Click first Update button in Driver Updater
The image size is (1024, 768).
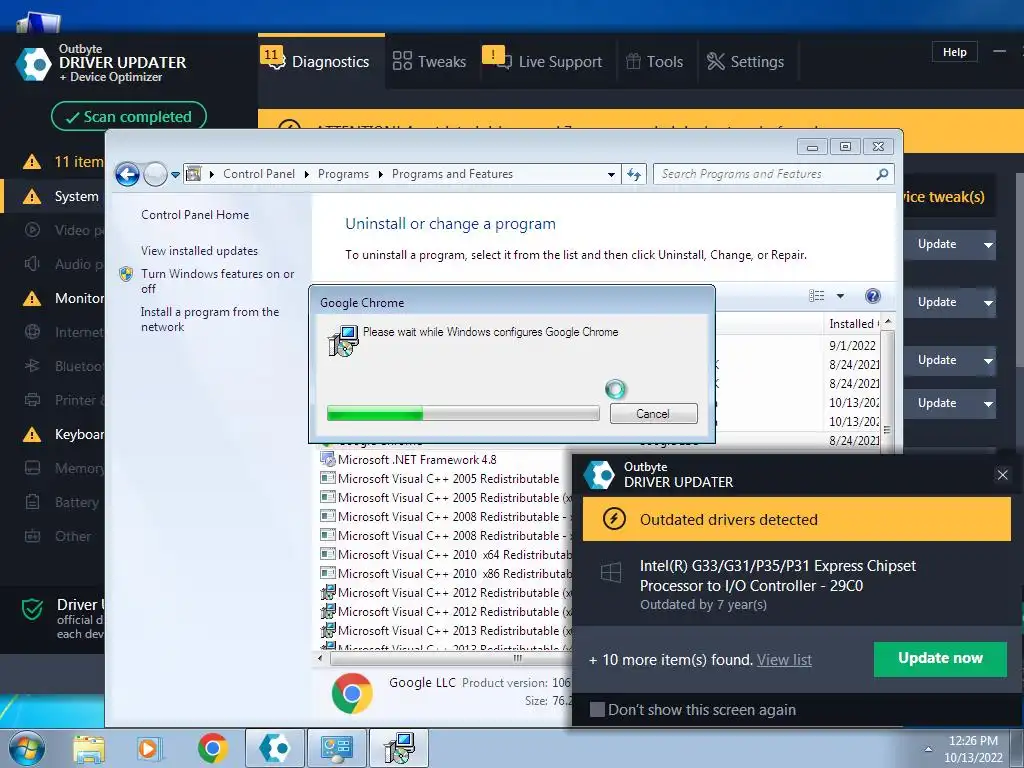point(937,244)
